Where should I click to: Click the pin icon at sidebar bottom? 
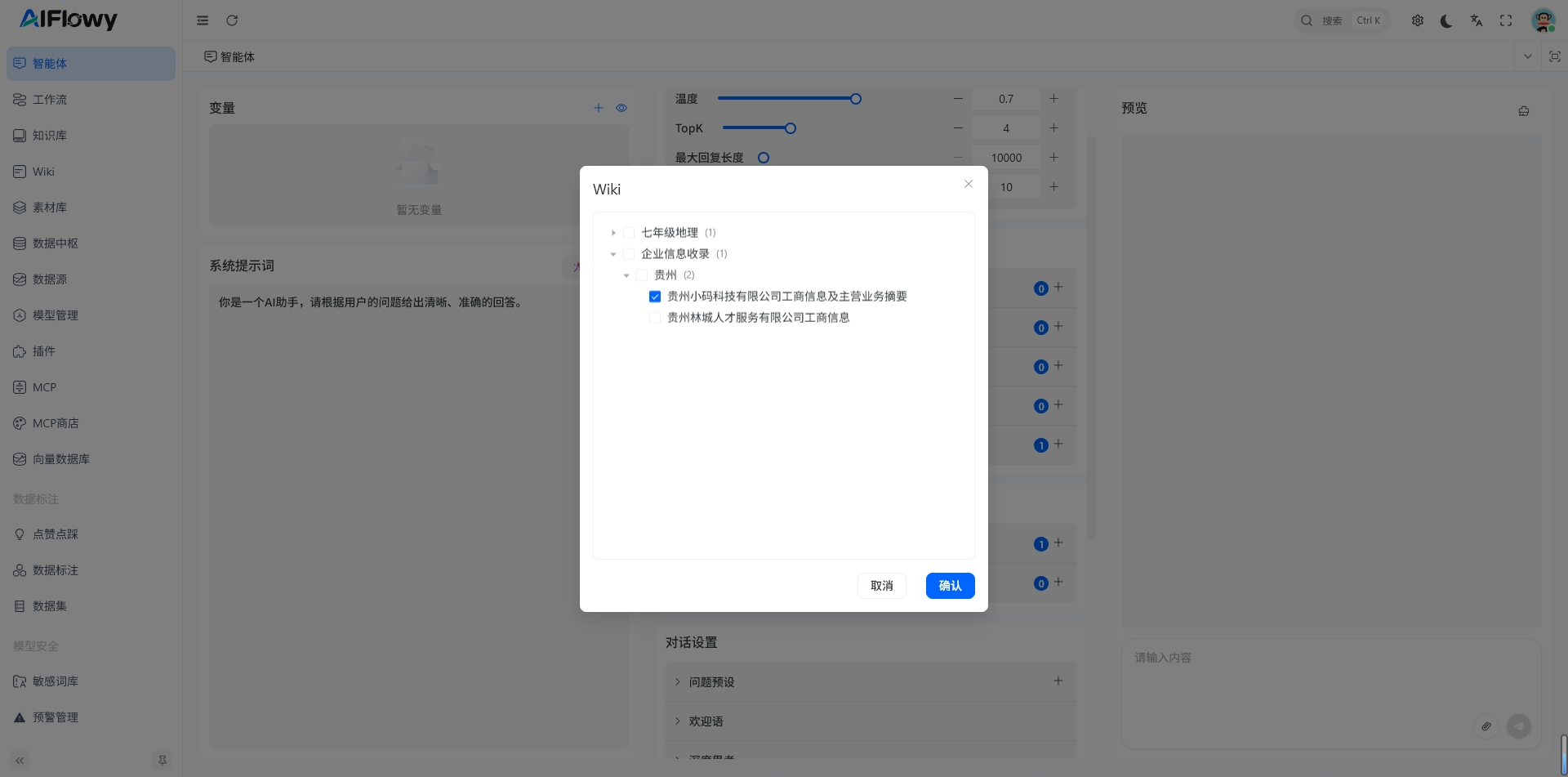point(163,761)
